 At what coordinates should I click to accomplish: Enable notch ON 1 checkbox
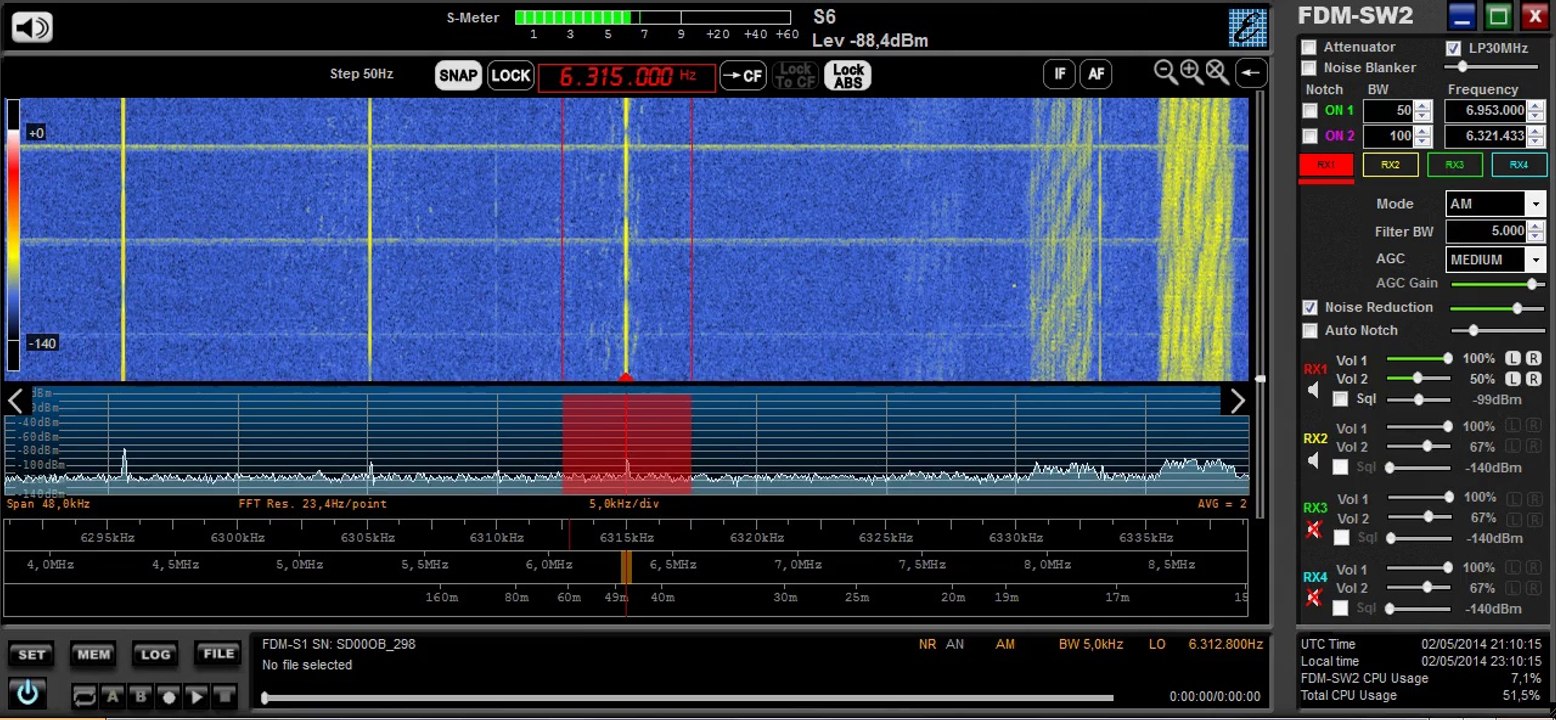[1310, 110]
